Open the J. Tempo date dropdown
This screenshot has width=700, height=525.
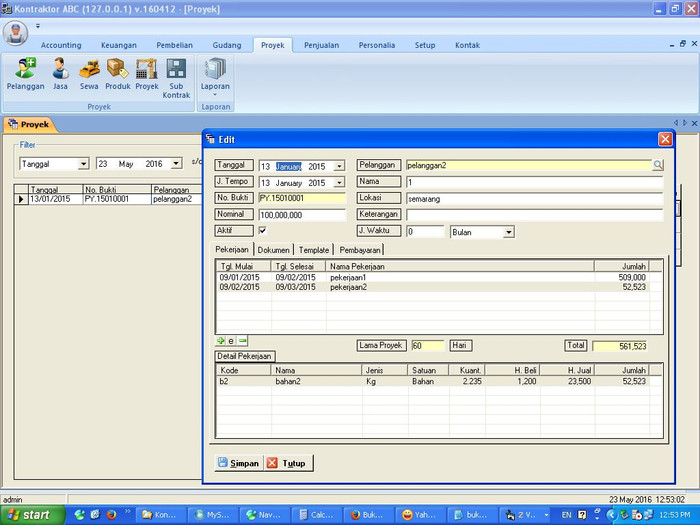339,183
